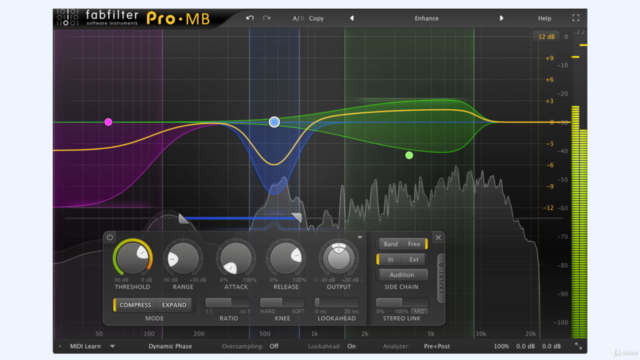The width and height of the screenshot is (640, 360).
Task: Go to previous preset arrow
Action: [x=352, y=18]
